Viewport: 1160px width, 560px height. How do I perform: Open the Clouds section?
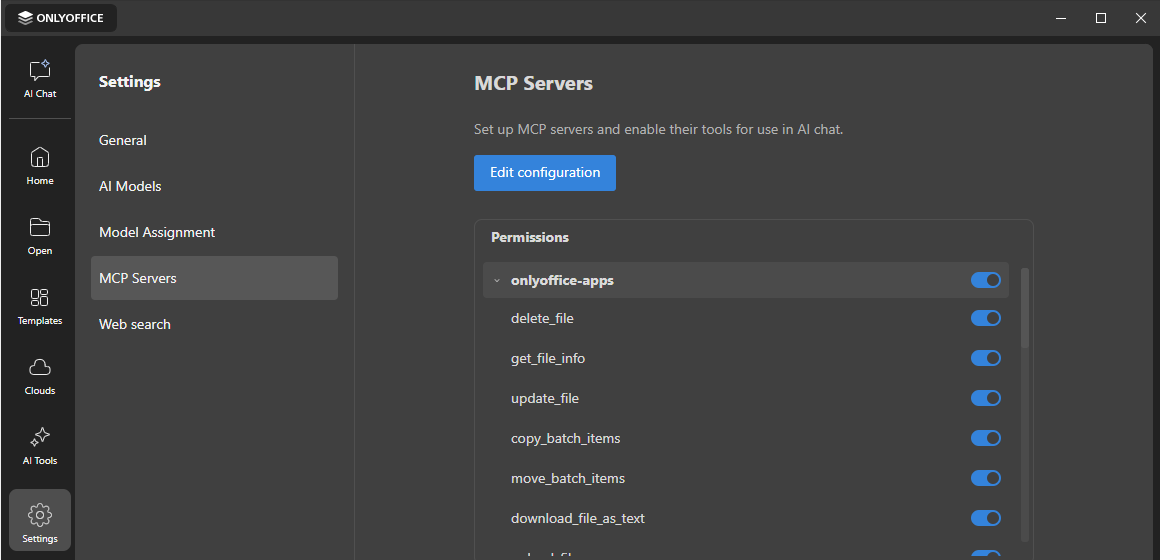tap(40, 376)
